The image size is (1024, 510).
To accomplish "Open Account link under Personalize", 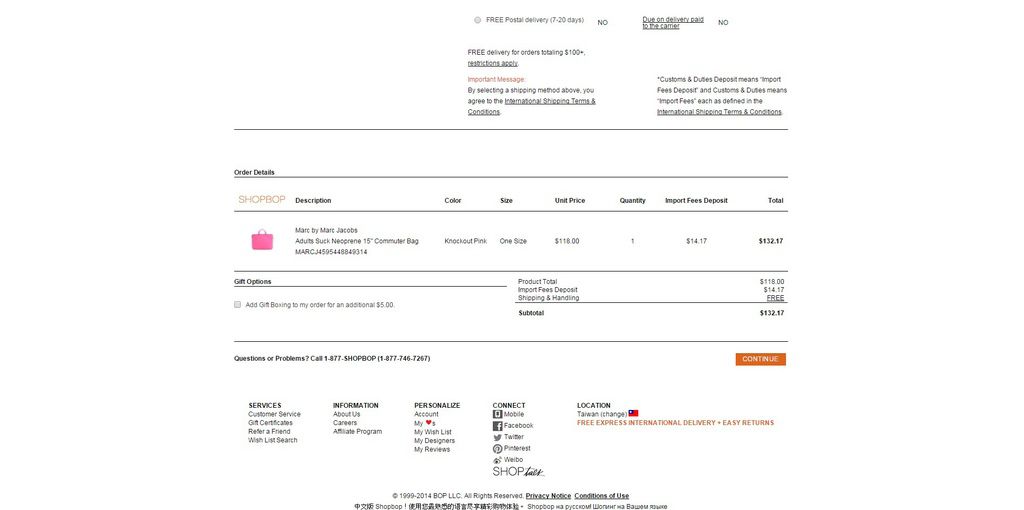I will (426, 414).
